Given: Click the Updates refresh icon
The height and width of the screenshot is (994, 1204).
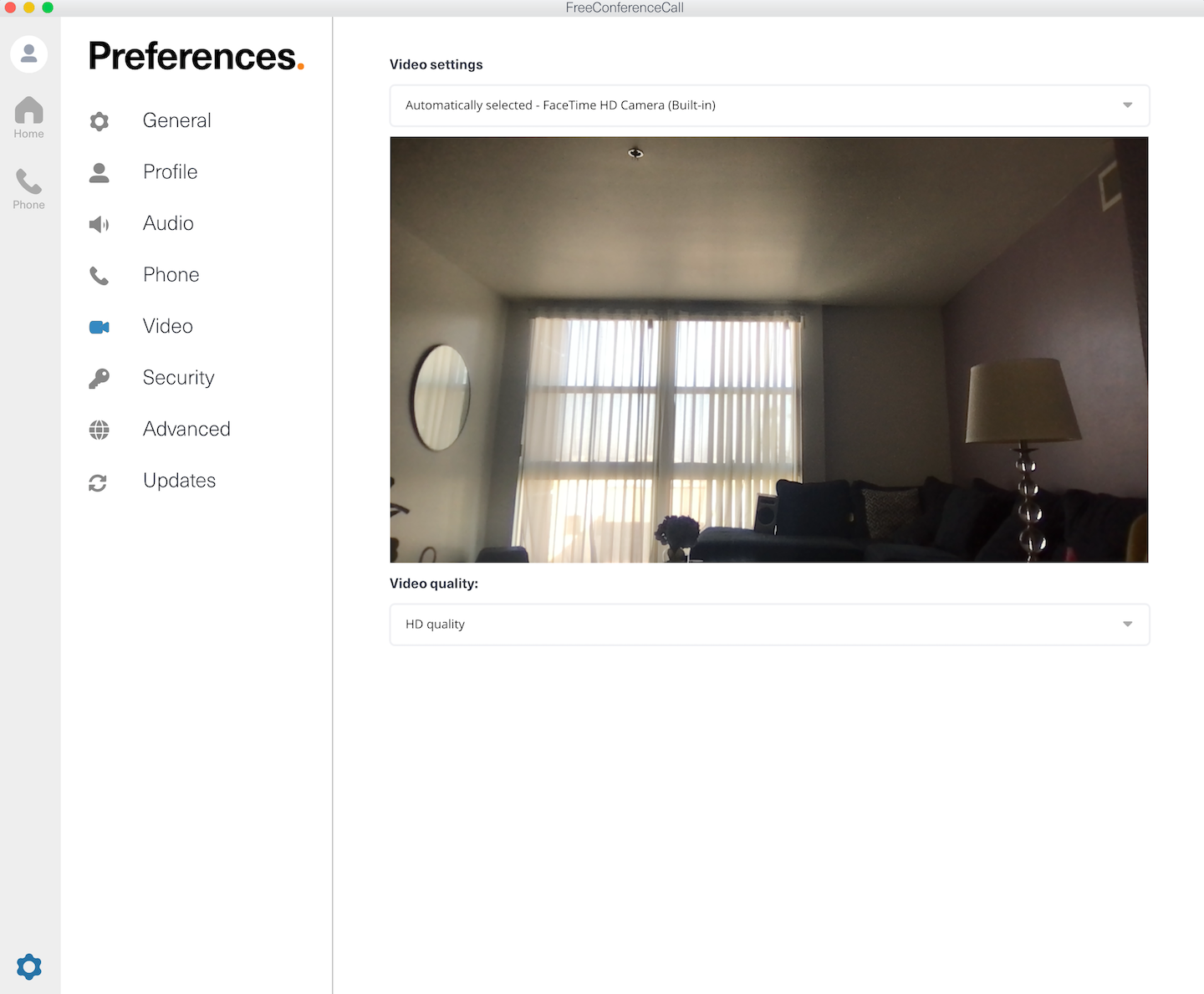Looking at the screenshot, I should [x=98, y=482].
